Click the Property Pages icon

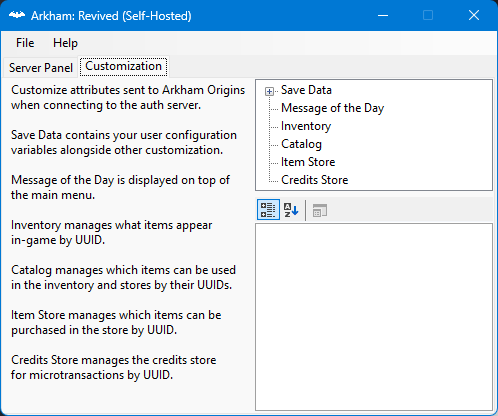pos(320,210)
